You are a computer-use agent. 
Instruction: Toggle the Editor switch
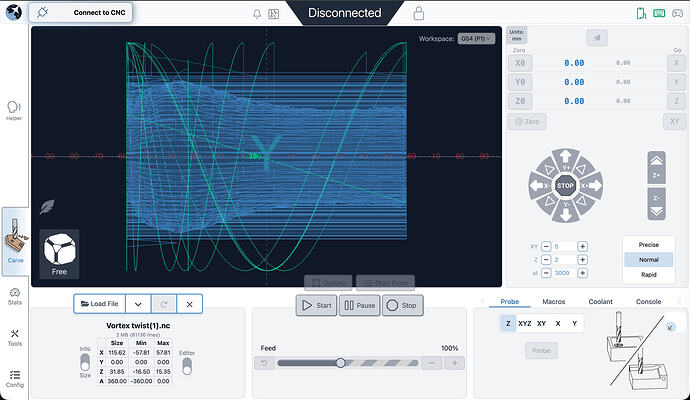point(187,366)
